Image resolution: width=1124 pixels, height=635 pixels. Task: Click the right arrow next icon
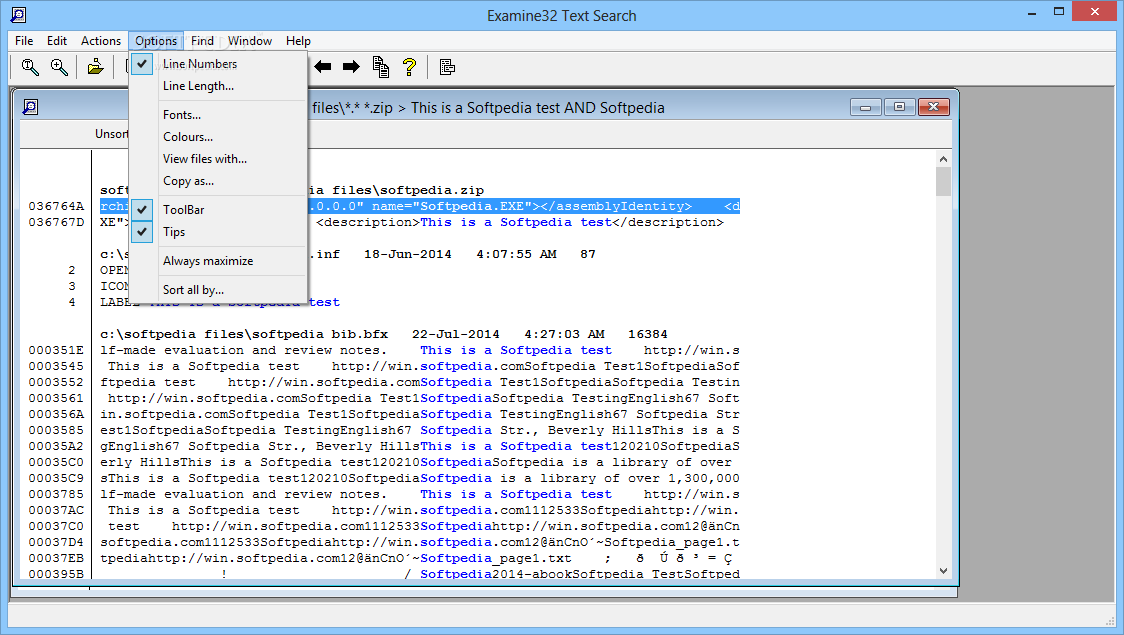click(351, 67)
